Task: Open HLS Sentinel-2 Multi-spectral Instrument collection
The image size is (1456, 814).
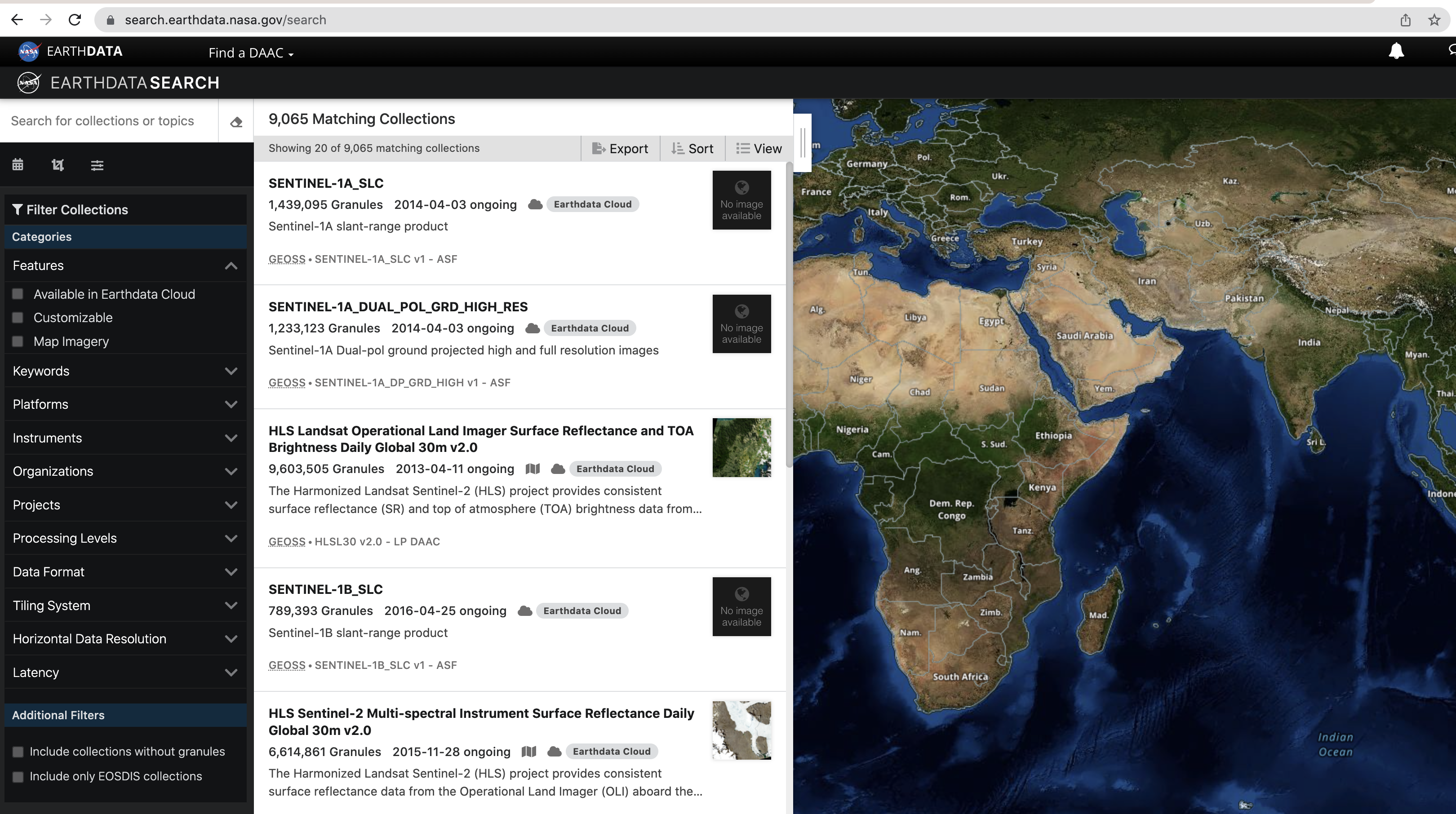Action: click(481, 721)
